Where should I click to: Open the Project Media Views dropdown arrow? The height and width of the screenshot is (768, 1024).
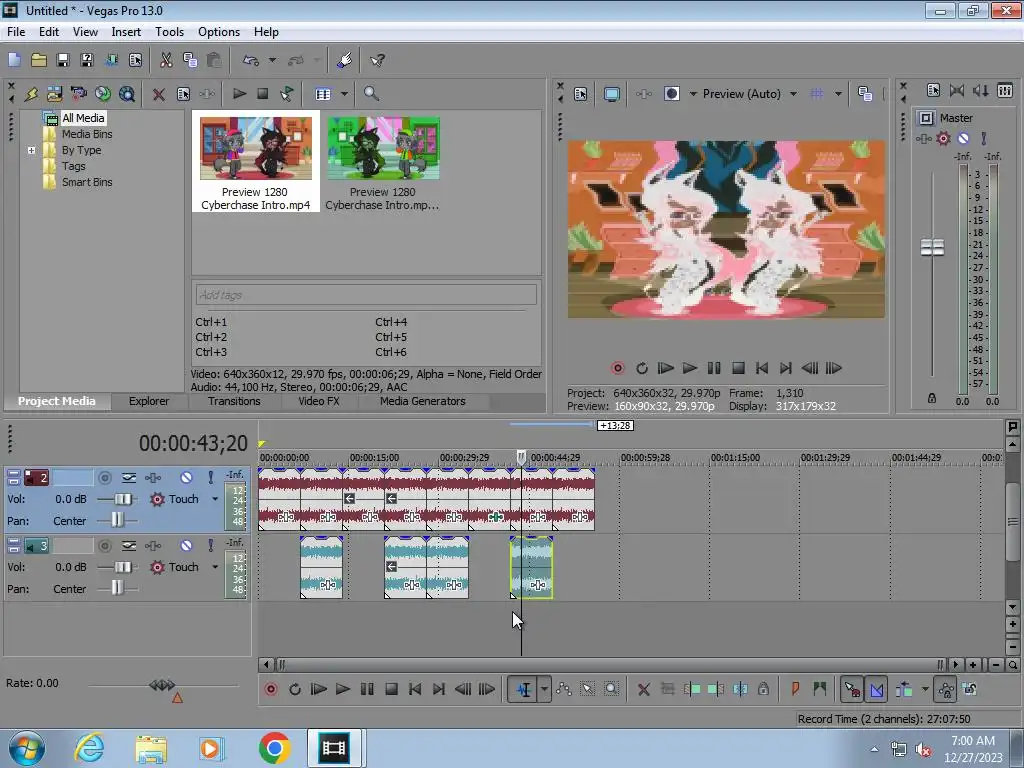[344, 94]
